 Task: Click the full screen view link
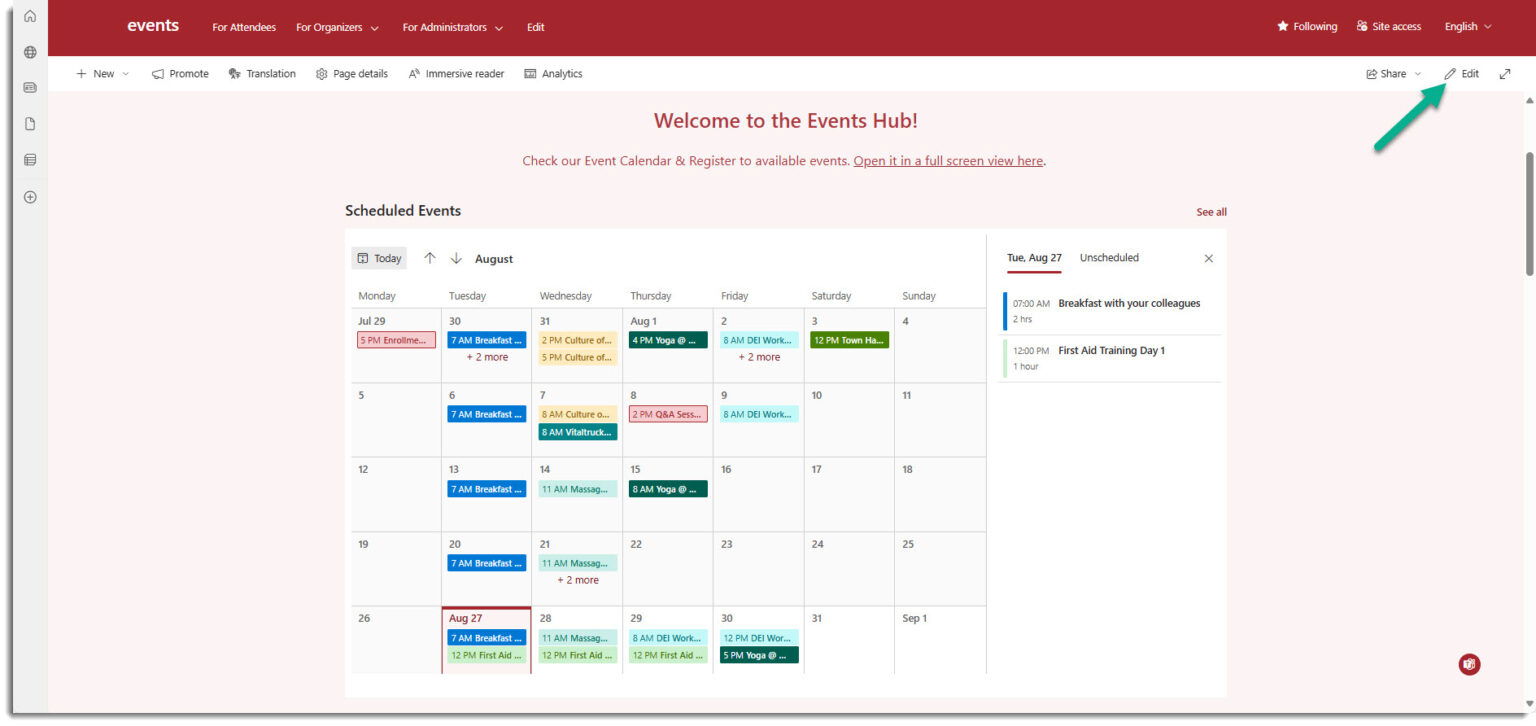tap(948, 160)
